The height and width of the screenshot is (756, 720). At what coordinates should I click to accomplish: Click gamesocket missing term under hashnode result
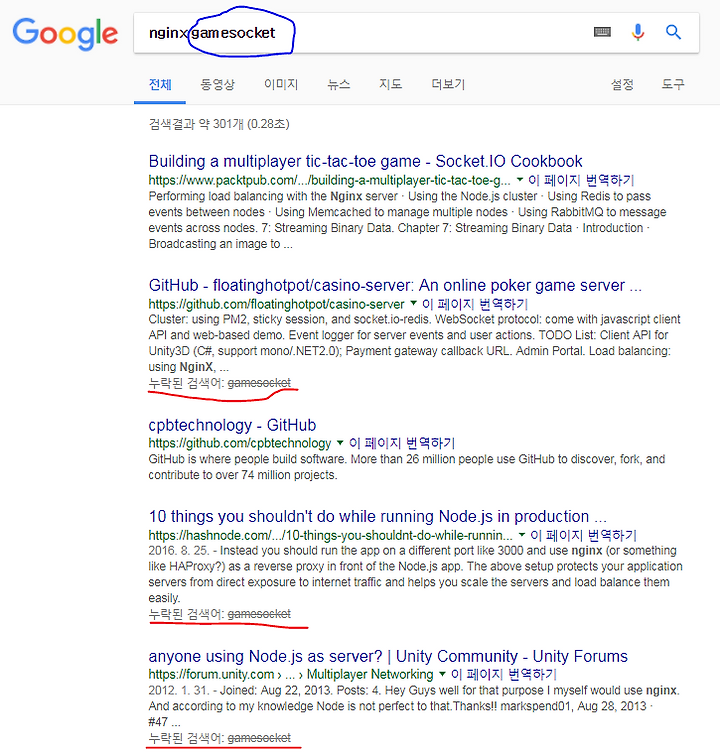(x=259, y=614)
